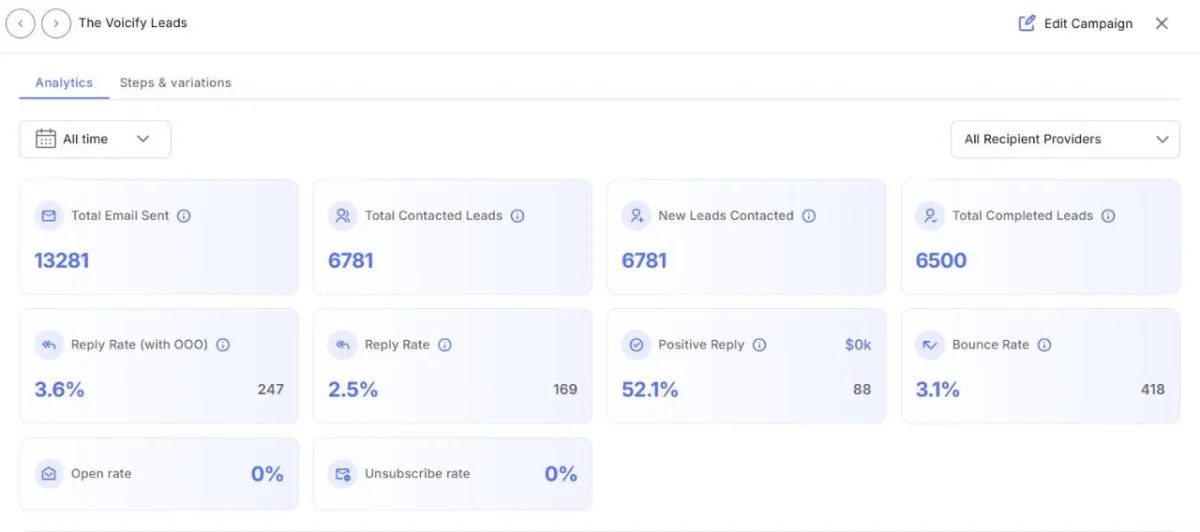Open the All time date range dropdown
Screen dimensions: 1200x532
point(95,139)
